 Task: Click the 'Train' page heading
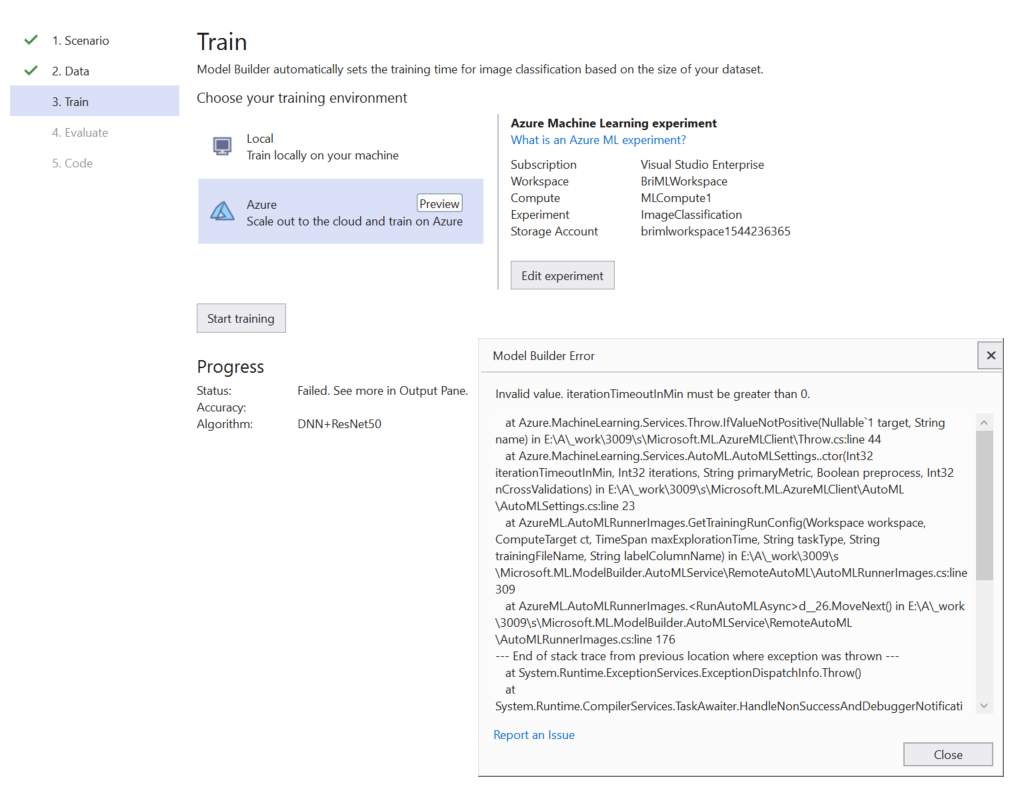[222, 42]
